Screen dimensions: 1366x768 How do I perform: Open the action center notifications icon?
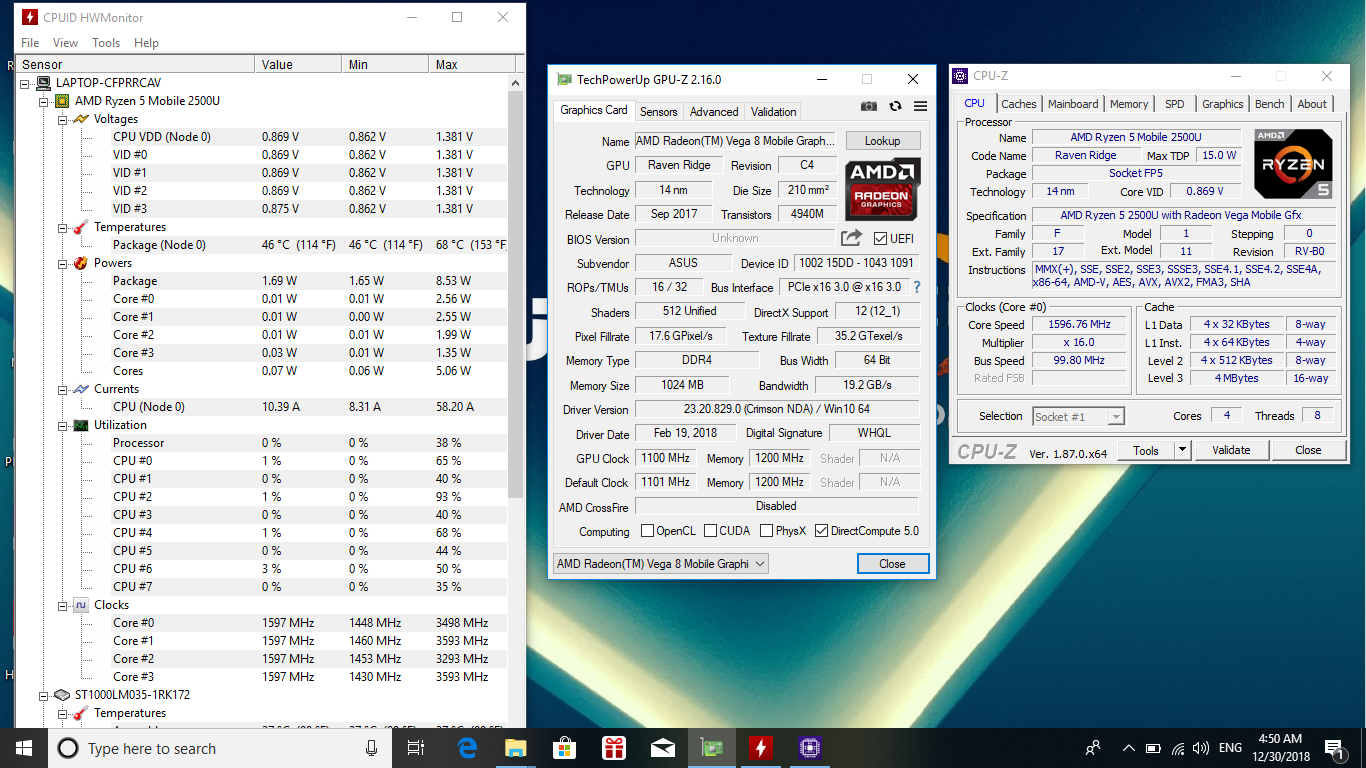(x=1333, y=748)
